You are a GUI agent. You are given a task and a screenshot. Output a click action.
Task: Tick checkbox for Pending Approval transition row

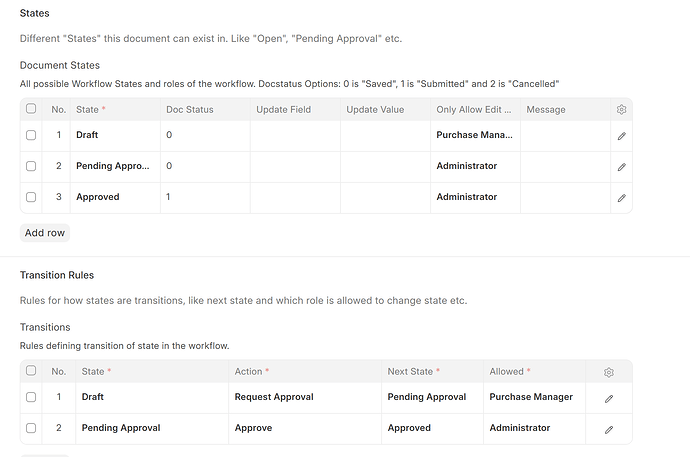pos(32,428)
